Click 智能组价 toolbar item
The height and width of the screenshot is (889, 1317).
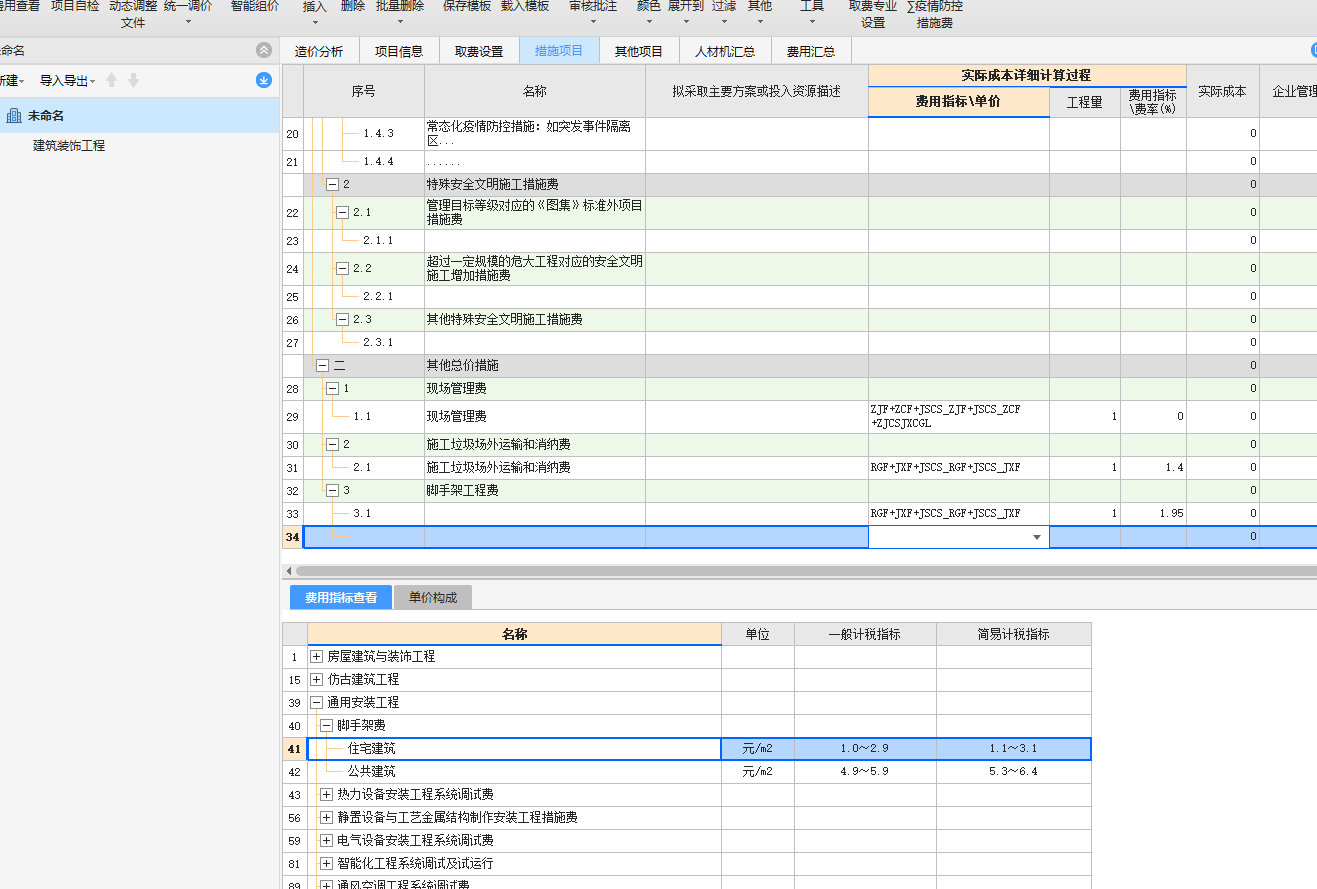[x=255, y=6]
